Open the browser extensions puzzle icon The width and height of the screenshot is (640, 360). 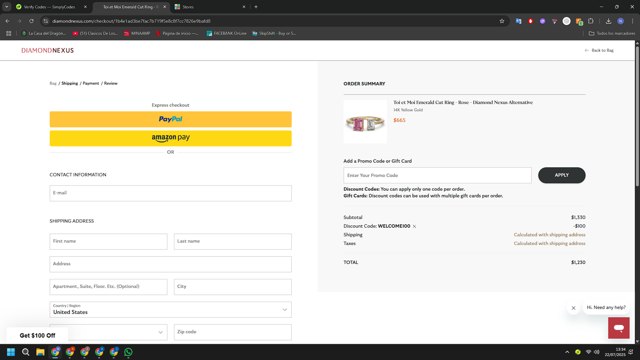tap(591, 21)
